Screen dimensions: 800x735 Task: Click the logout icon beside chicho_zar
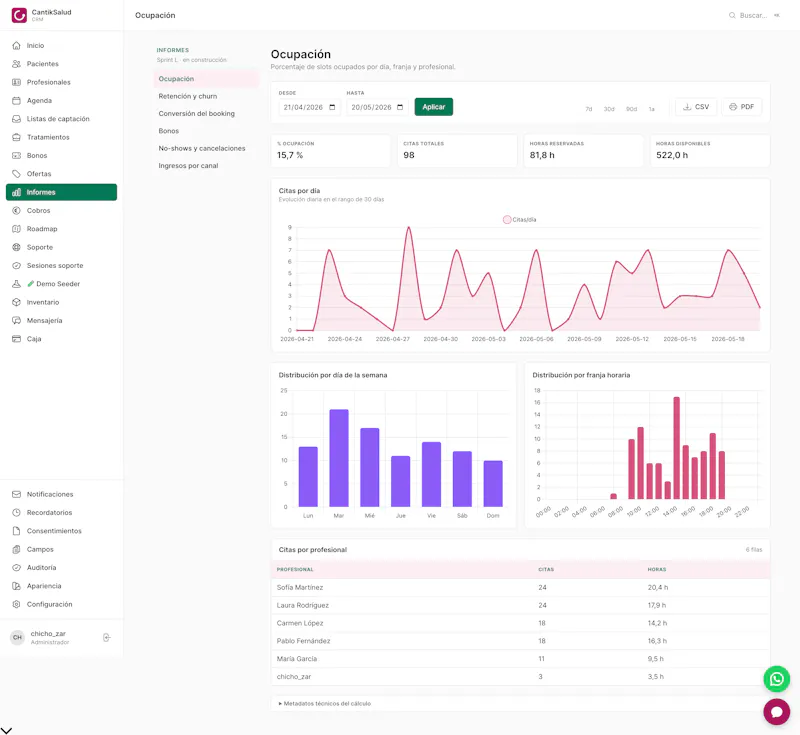tap(107, 638)
